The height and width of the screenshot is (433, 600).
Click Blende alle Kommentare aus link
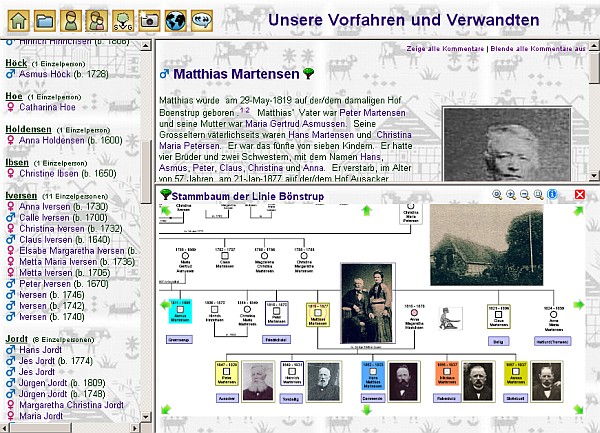[x=538, y=49]
